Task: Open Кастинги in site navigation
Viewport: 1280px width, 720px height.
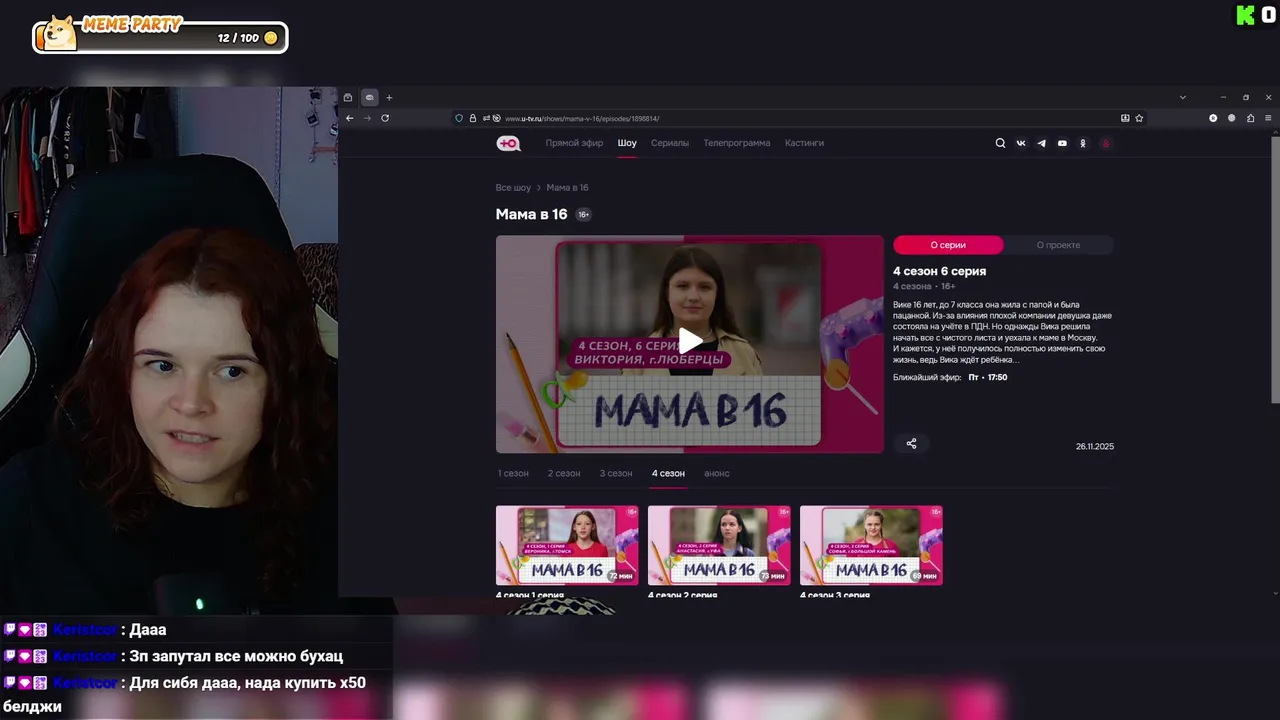Action: pyautogui.click(x=804, y=143)
